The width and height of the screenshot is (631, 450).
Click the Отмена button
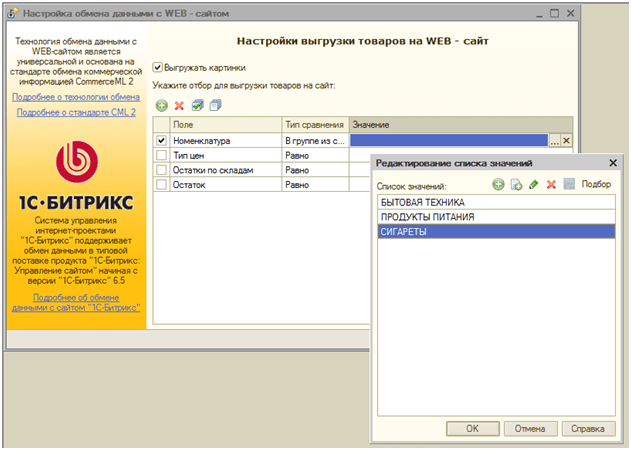(x=530, y=429)
